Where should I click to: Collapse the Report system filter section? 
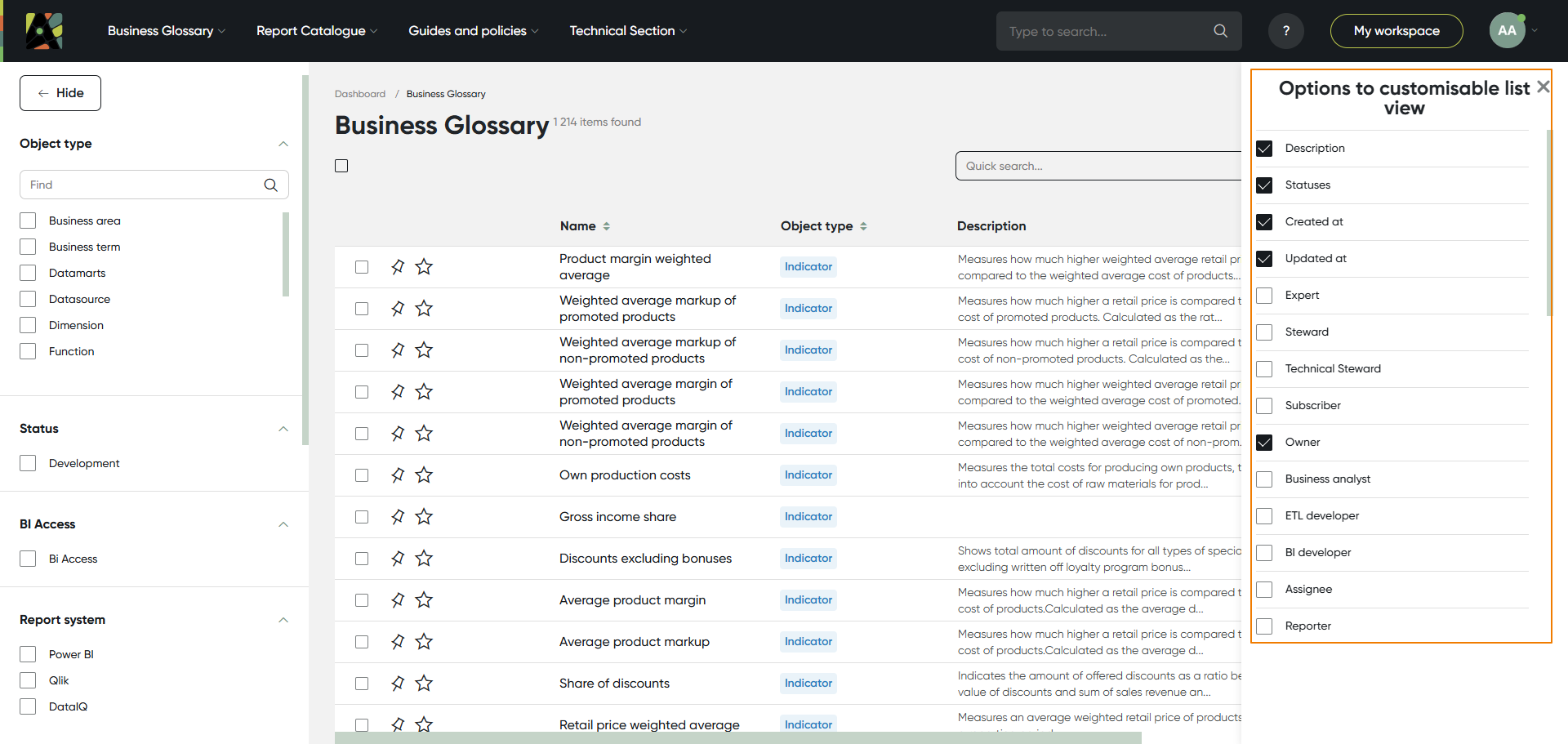pyautogui.click(x=283, y=620)
